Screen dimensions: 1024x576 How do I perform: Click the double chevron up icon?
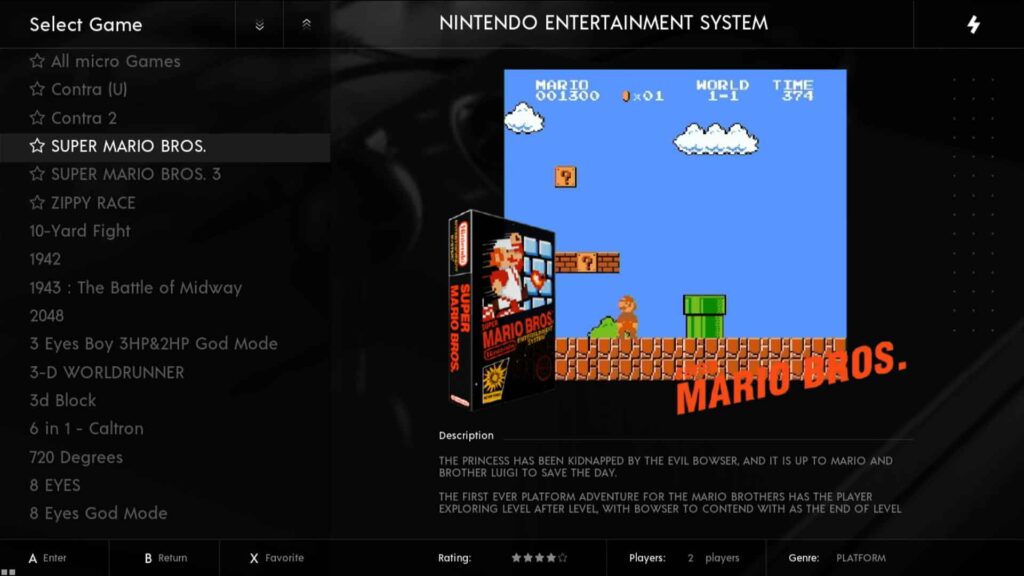click(x=306, y=24)
